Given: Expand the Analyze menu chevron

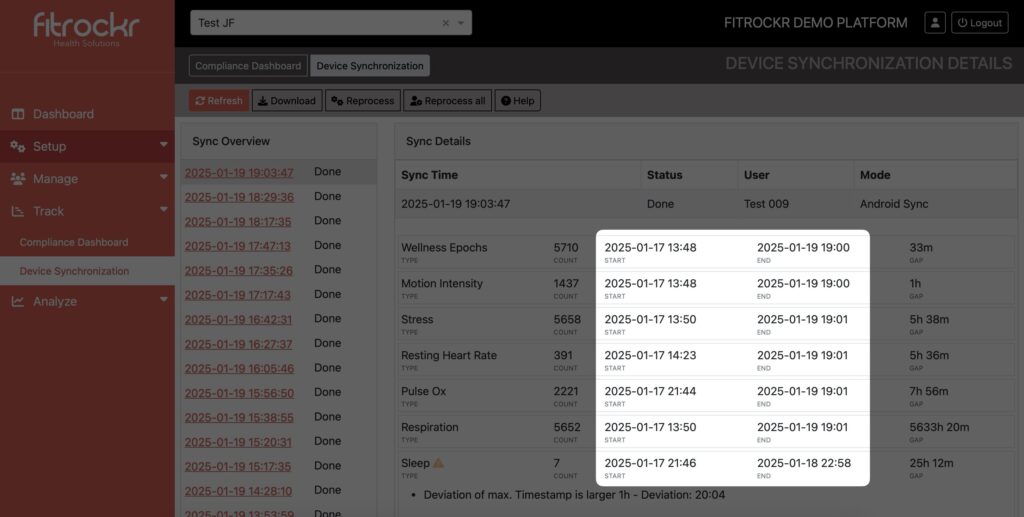Looking at the screenshot, I should pos(163,300).
